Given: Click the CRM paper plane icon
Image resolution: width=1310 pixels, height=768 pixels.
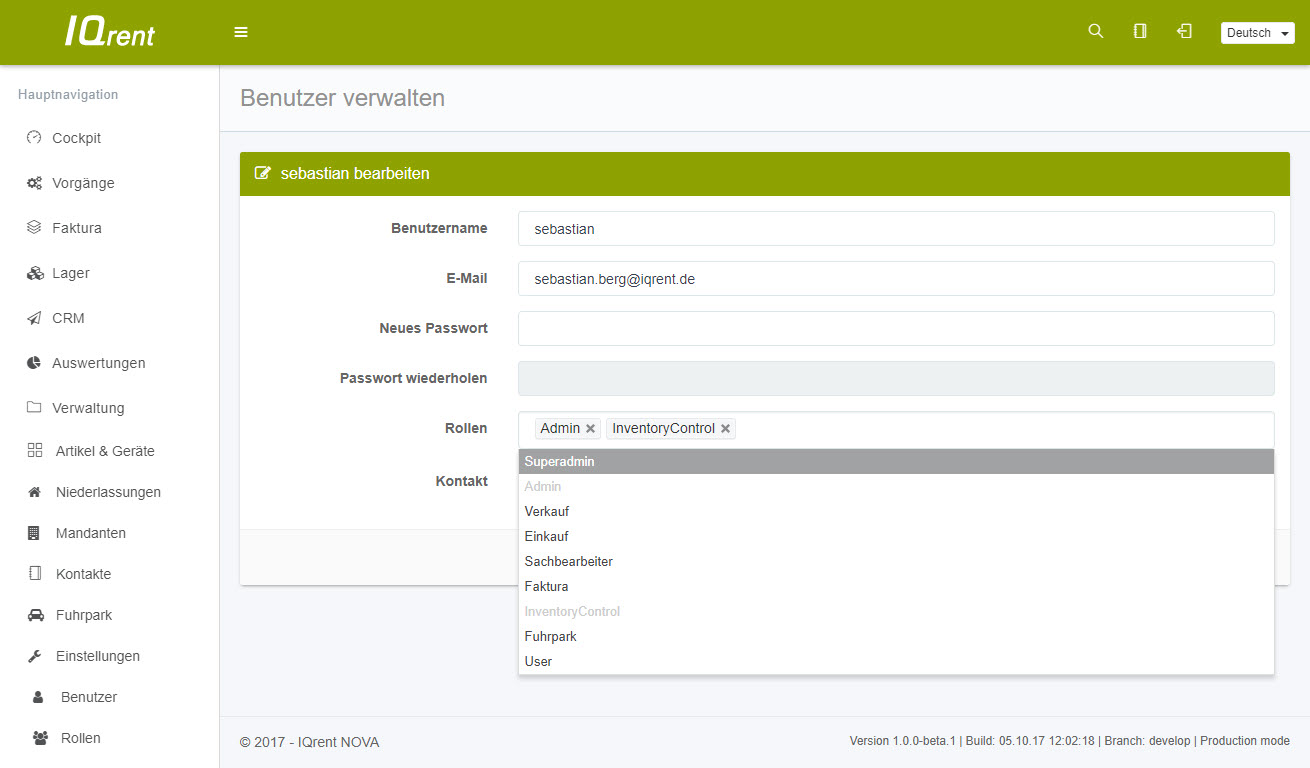Looking at the screenshot, I should tap(34, 318).
